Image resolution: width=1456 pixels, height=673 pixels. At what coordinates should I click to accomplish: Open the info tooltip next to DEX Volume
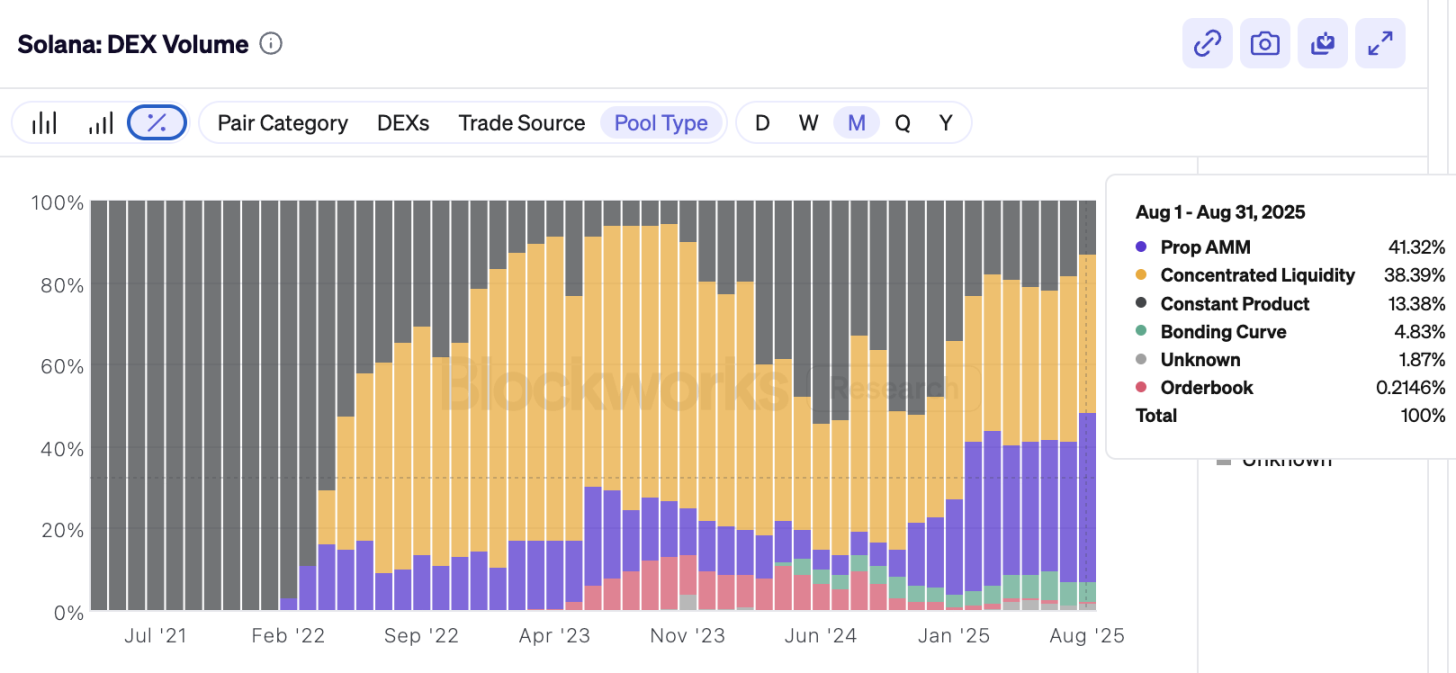click(x=271, y=44)
